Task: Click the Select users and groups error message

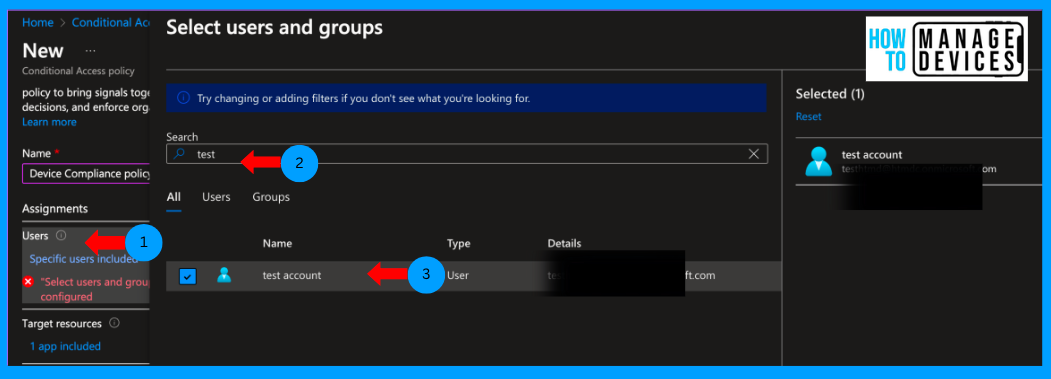Action: pyautogui.click(x=94, y=289)
